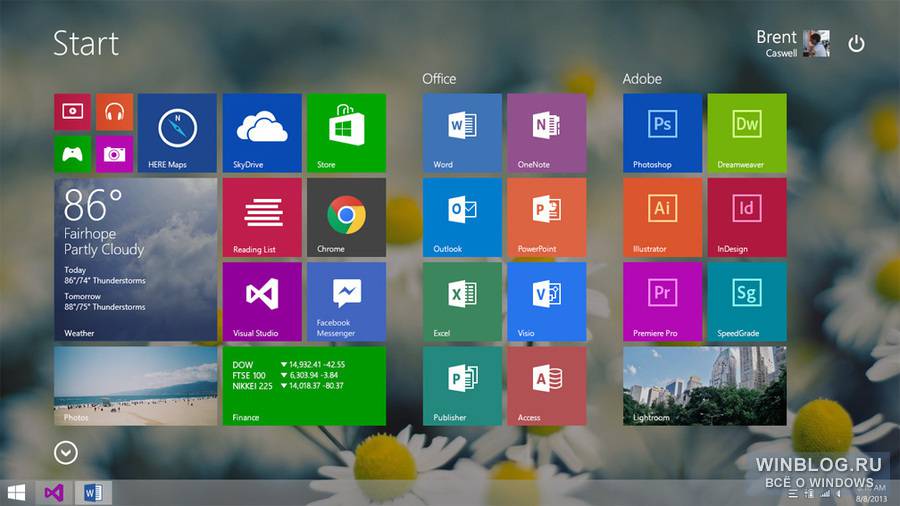Launch Visual Studio tile
The height and width of the screenshot is (506, 900).
point(262,302)
